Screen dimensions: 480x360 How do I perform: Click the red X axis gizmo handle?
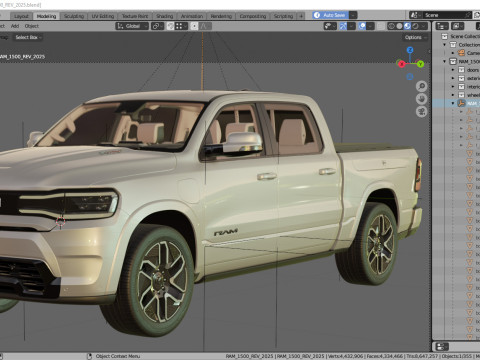point(401,64)
